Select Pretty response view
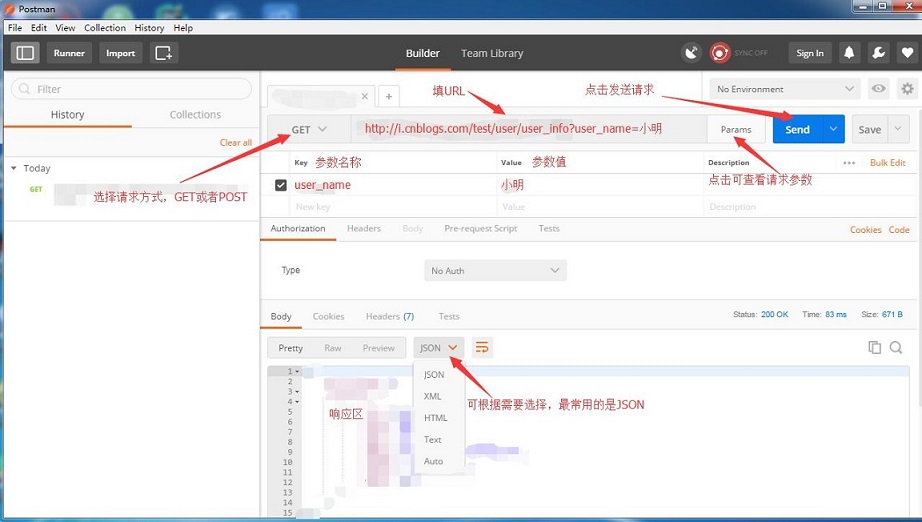The height and width of the screenshot is (522, 922). pos(290,348)
